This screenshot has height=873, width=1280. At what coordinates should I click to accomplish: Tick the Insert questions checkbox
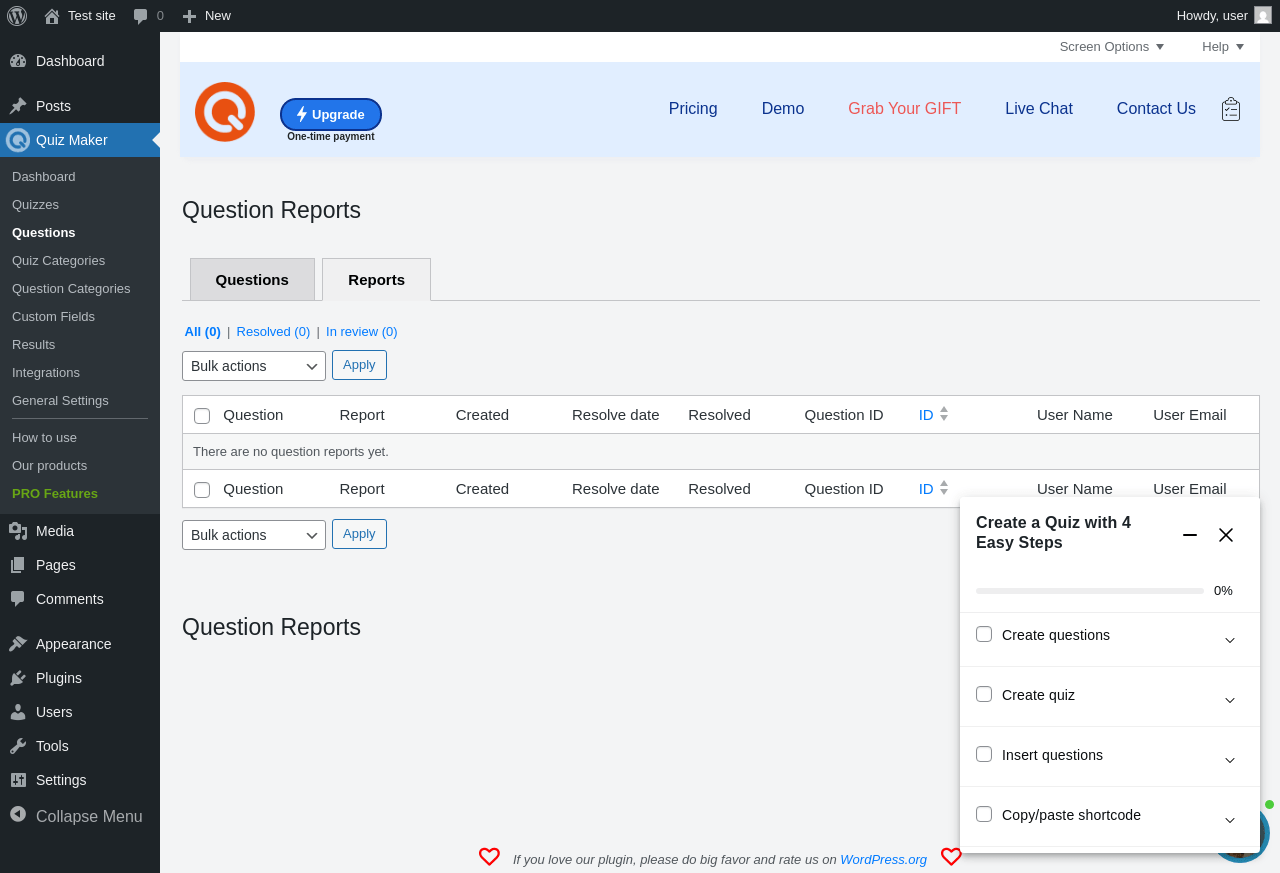click(x=984, y=754)
